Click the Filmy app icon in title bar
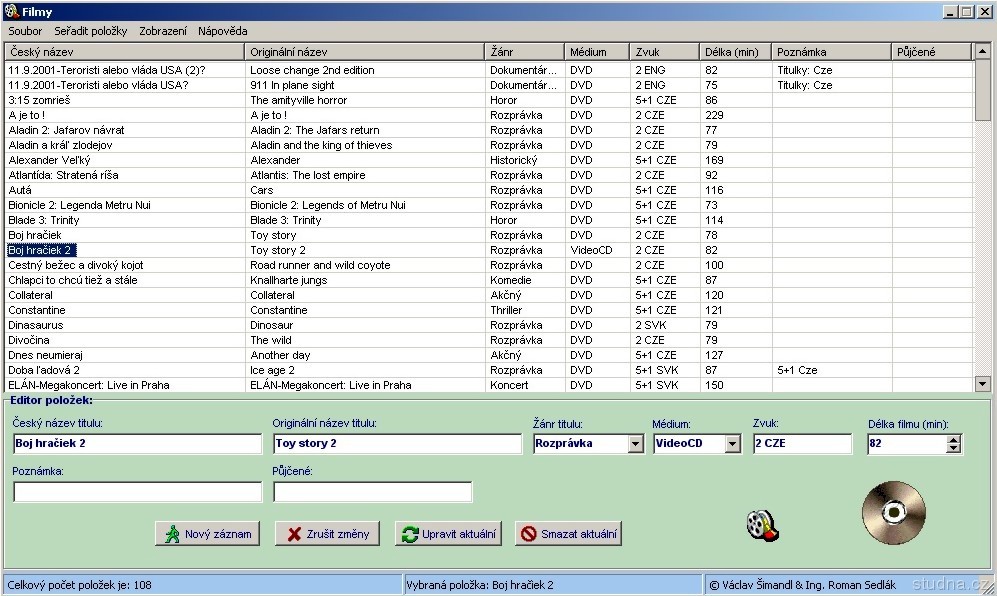Screen dimensions: 997x596 [11, 11]
